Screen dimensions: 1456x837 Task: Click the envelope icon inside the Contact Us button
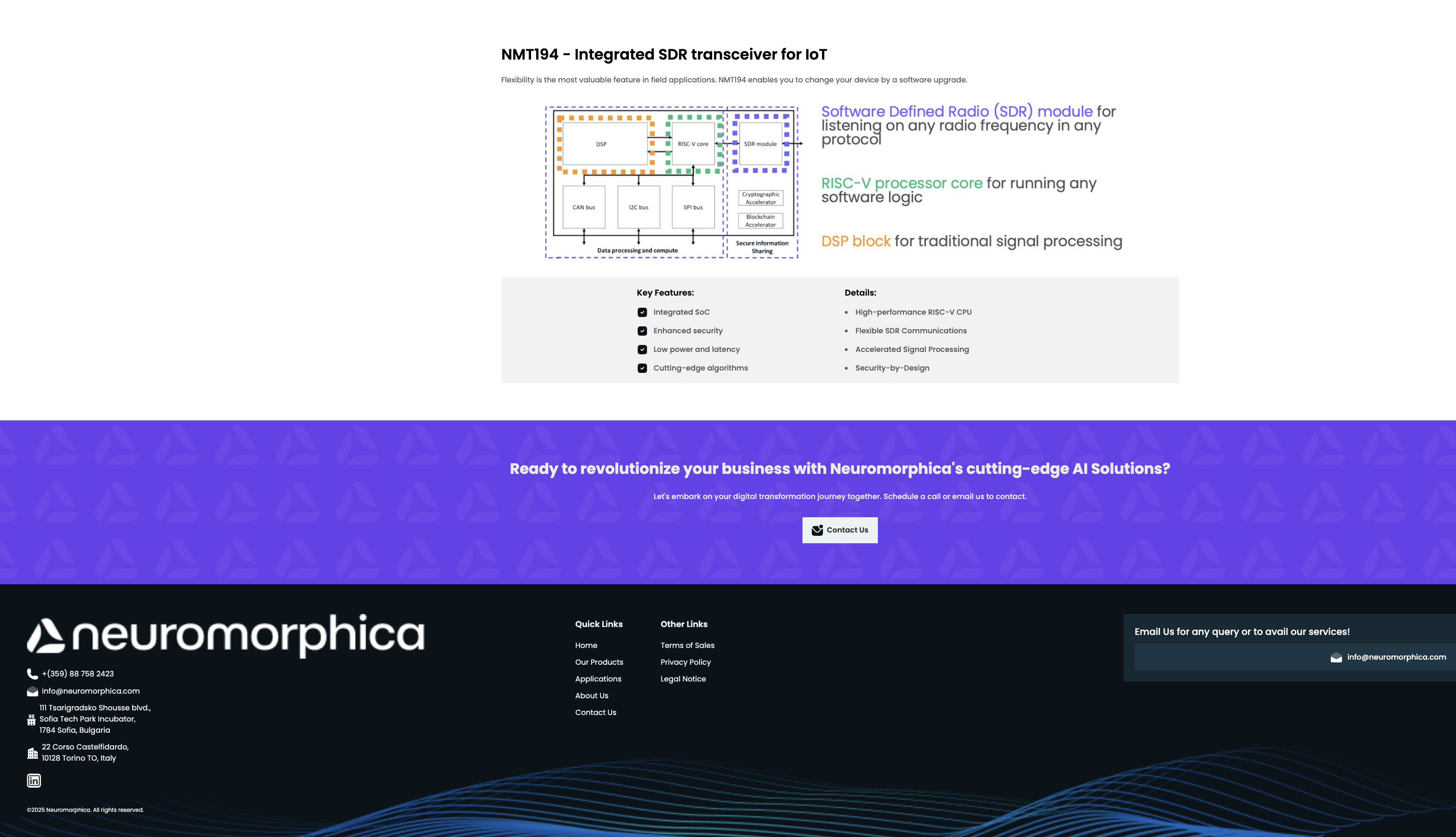pyautogui.click(x=817, y=530)
